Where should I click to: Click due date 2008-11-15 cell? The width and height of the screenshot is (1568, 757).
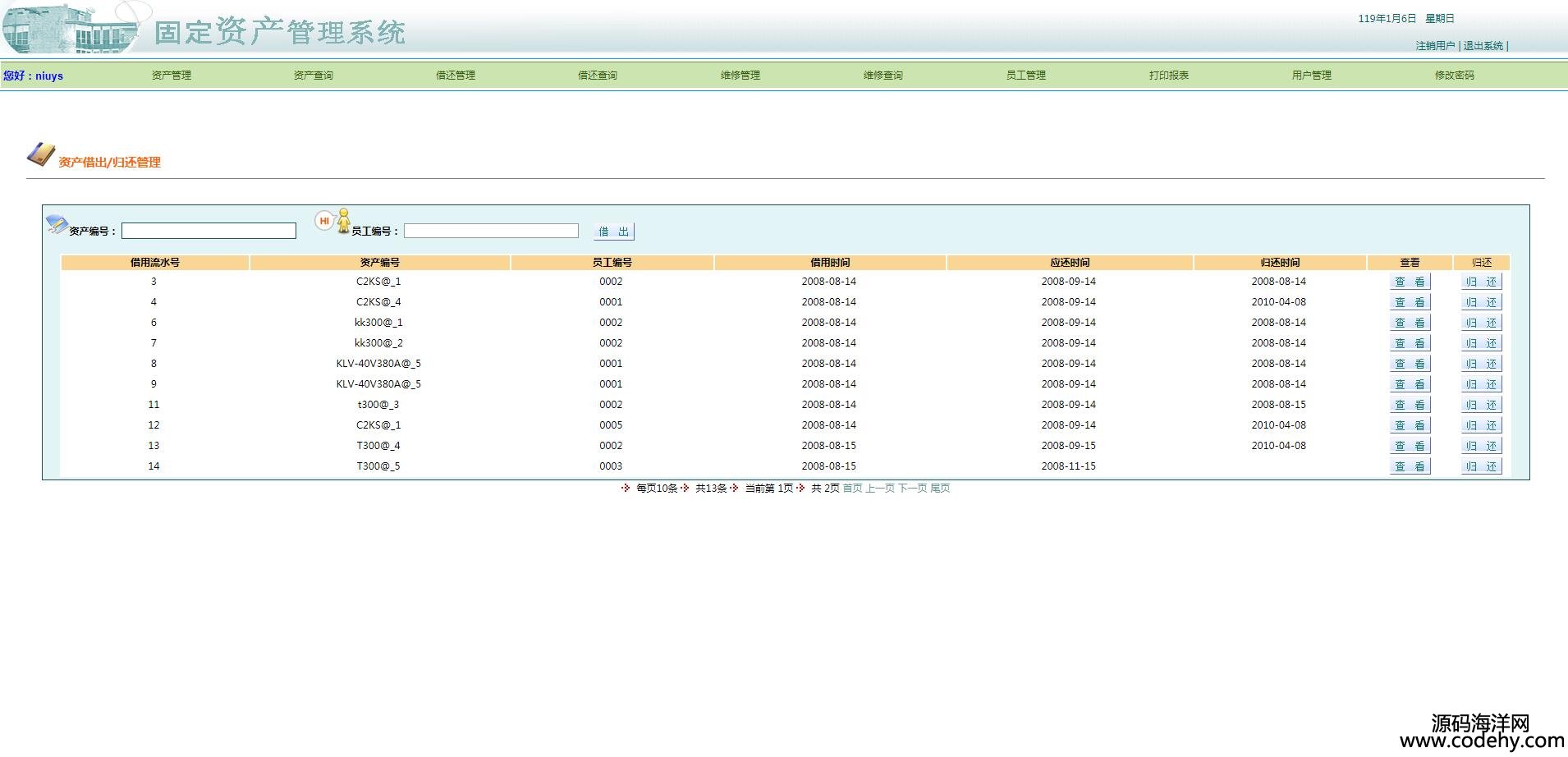pyautogui.click(x=1068, y=466)
